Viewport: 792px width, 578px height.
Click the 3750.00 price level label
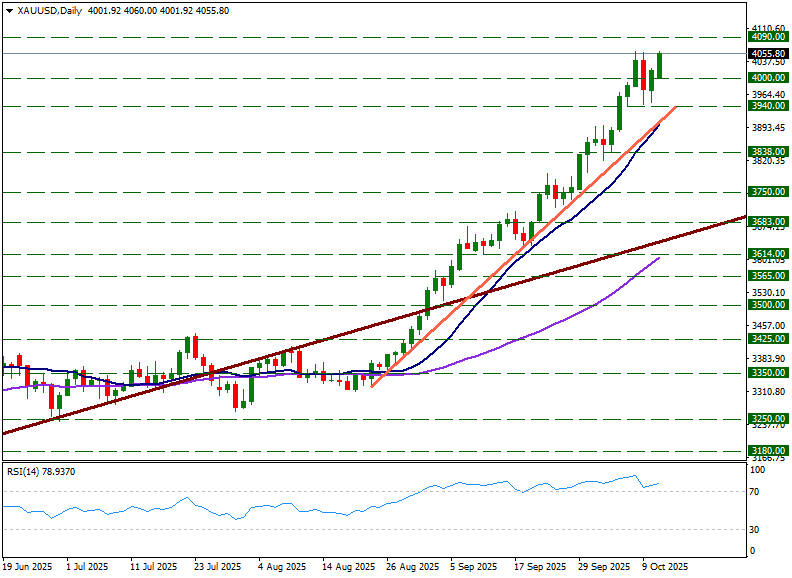tap(767, 191)
